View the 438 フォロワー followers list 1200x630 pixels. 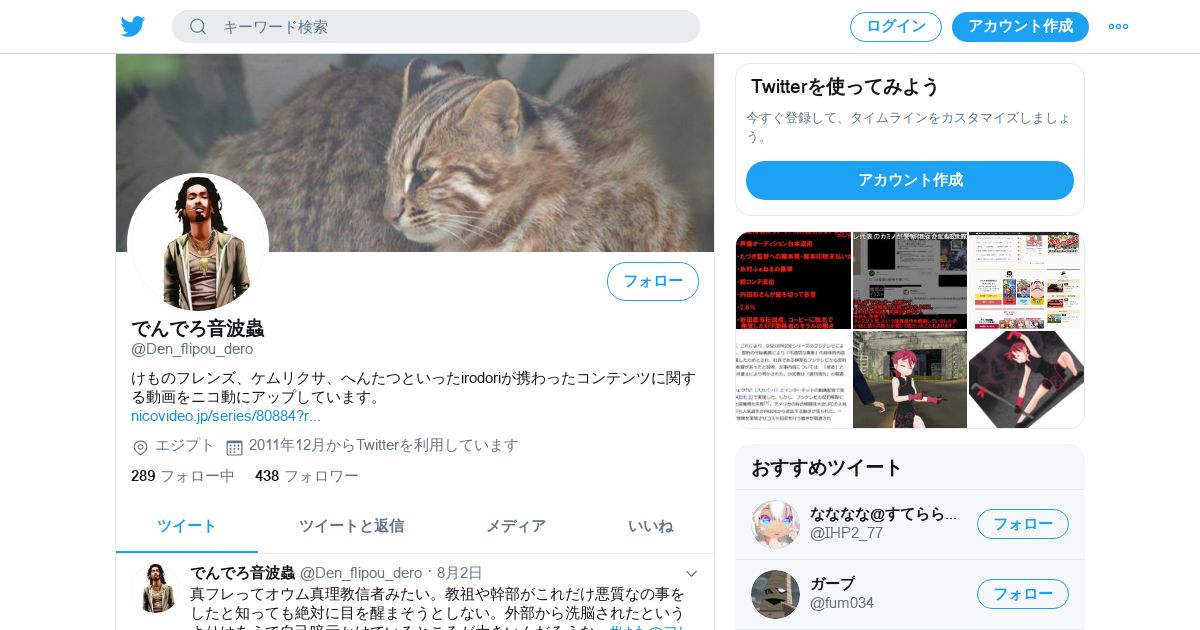307,476
